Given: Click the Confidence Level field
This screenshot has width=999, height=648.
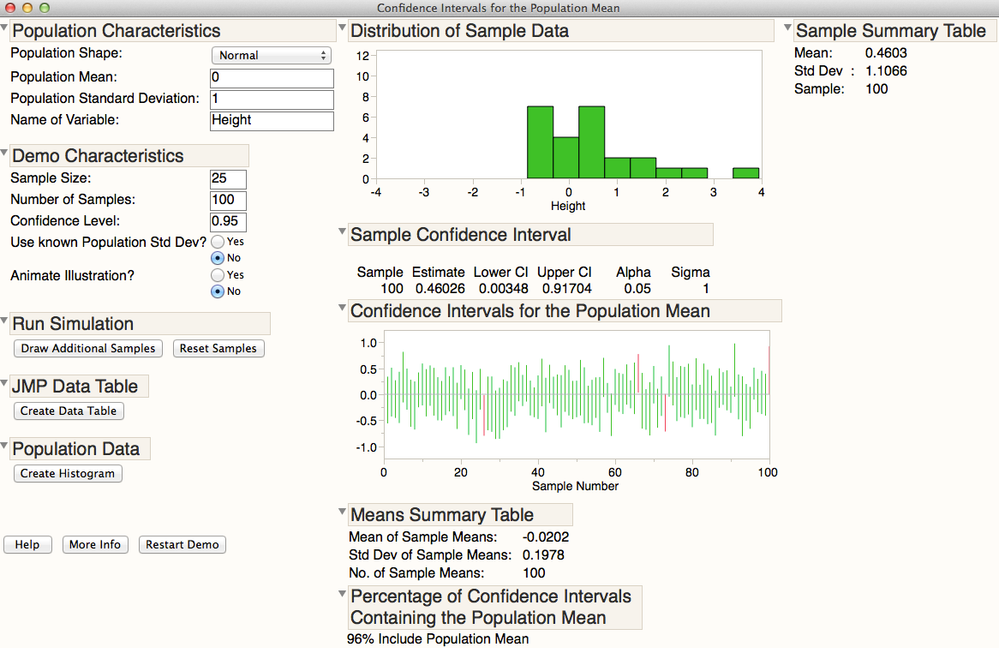Looking at the screenshot, I should tap(228, 221).
